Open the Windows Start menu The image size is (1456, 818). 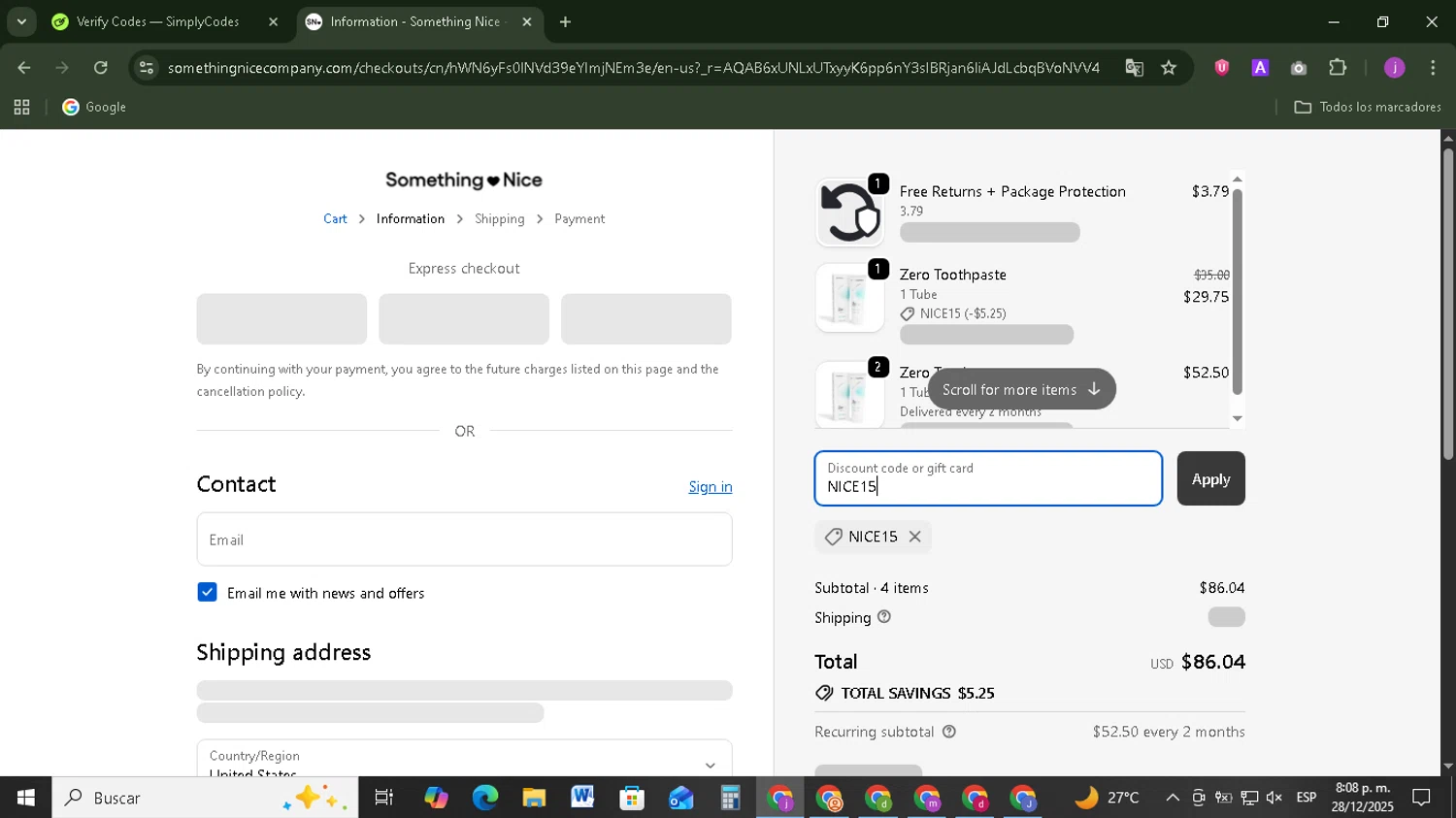(25, 798)
